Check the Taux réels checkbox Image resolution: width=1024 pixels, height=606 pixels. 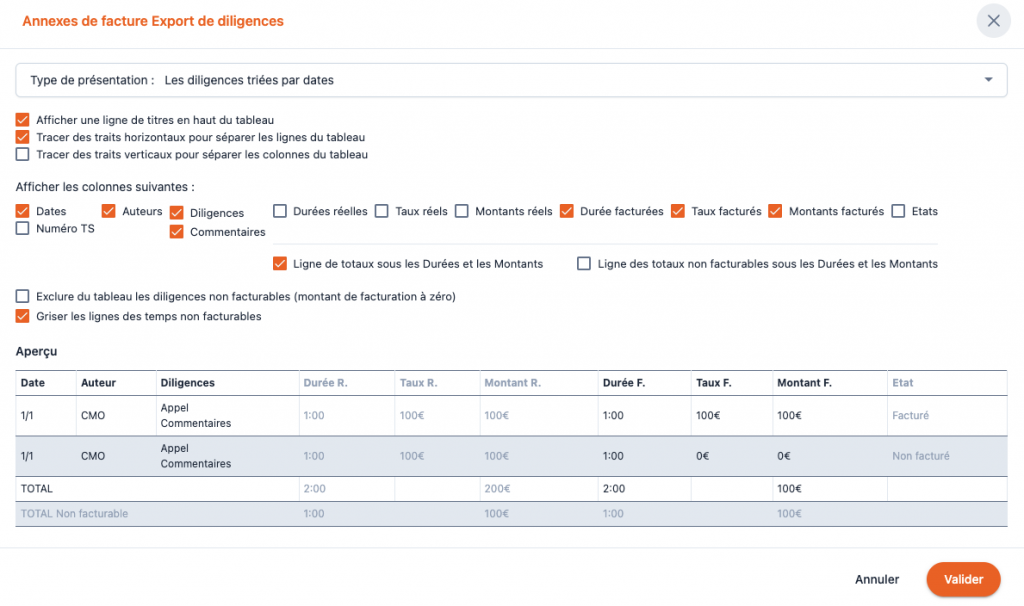pyautogui.click(x=382, y=211)
